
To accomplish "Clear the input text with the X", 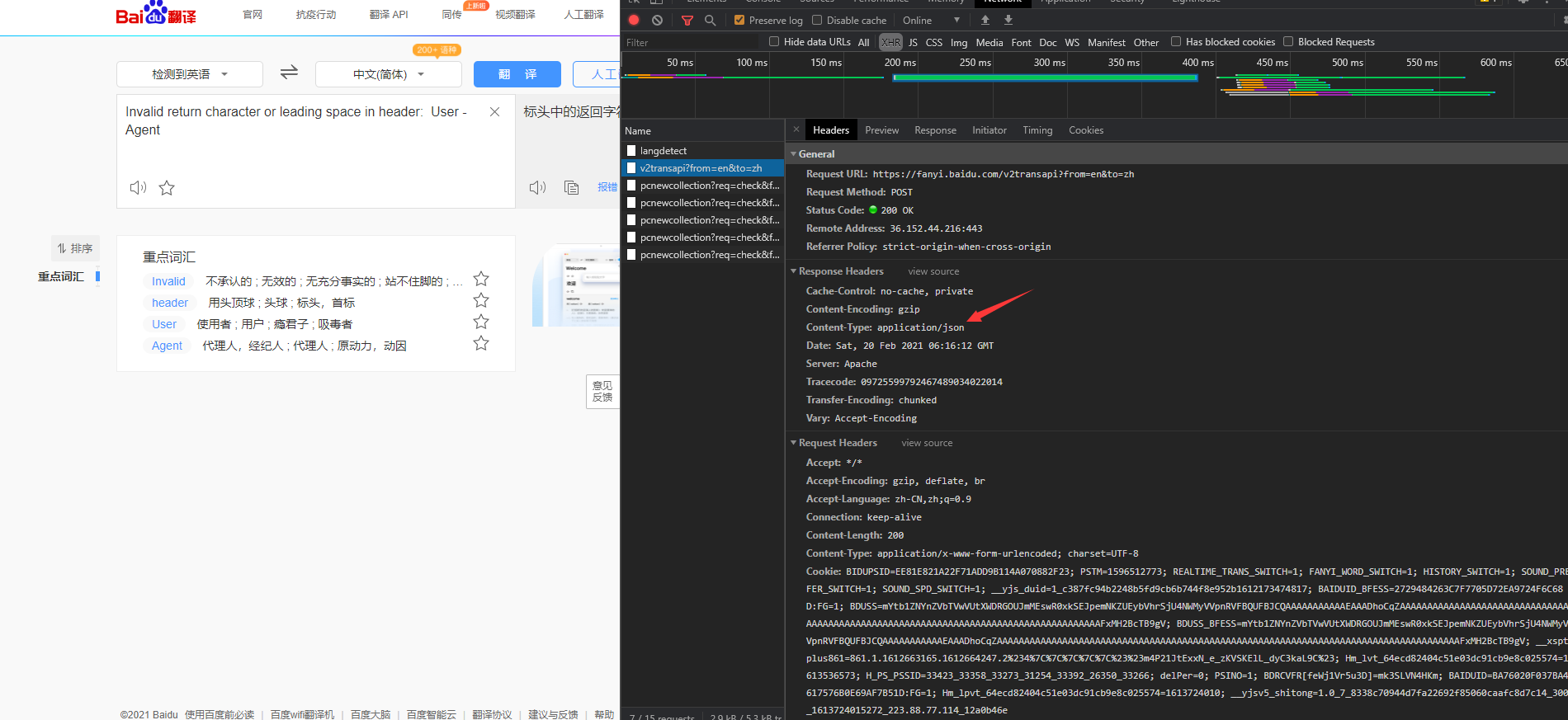I will (494, 111).
